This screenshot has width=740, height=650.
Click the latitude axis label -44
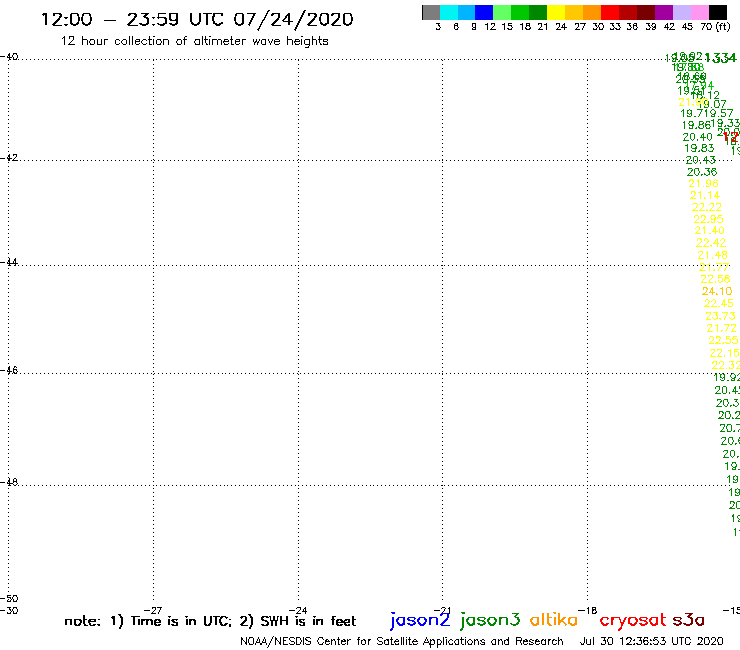(x=9, y=262)
